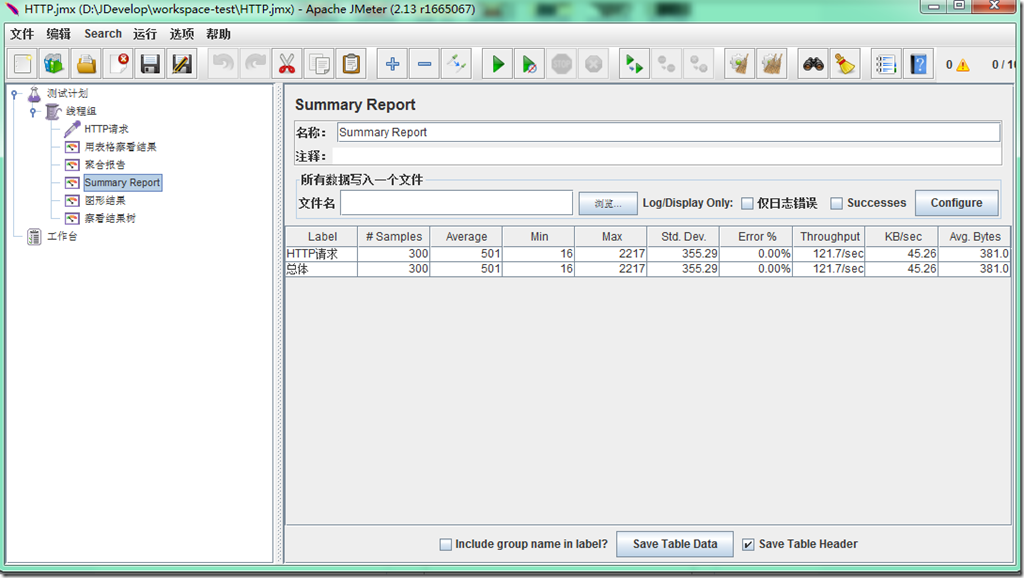
Task: Collapse the 线程组 tree node
Action: pos(33,112)
